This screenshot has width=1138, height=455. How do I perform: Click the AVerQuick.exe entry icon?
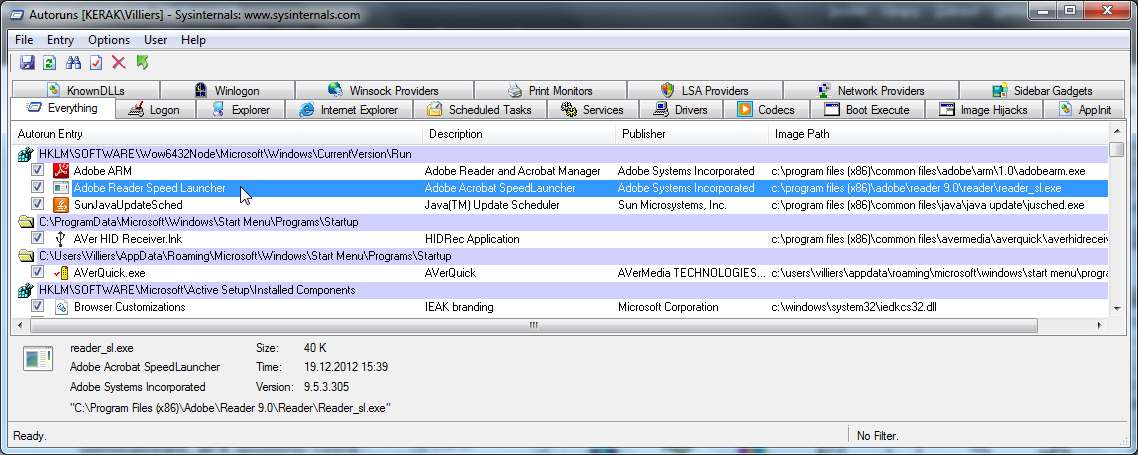click(61, 273)
